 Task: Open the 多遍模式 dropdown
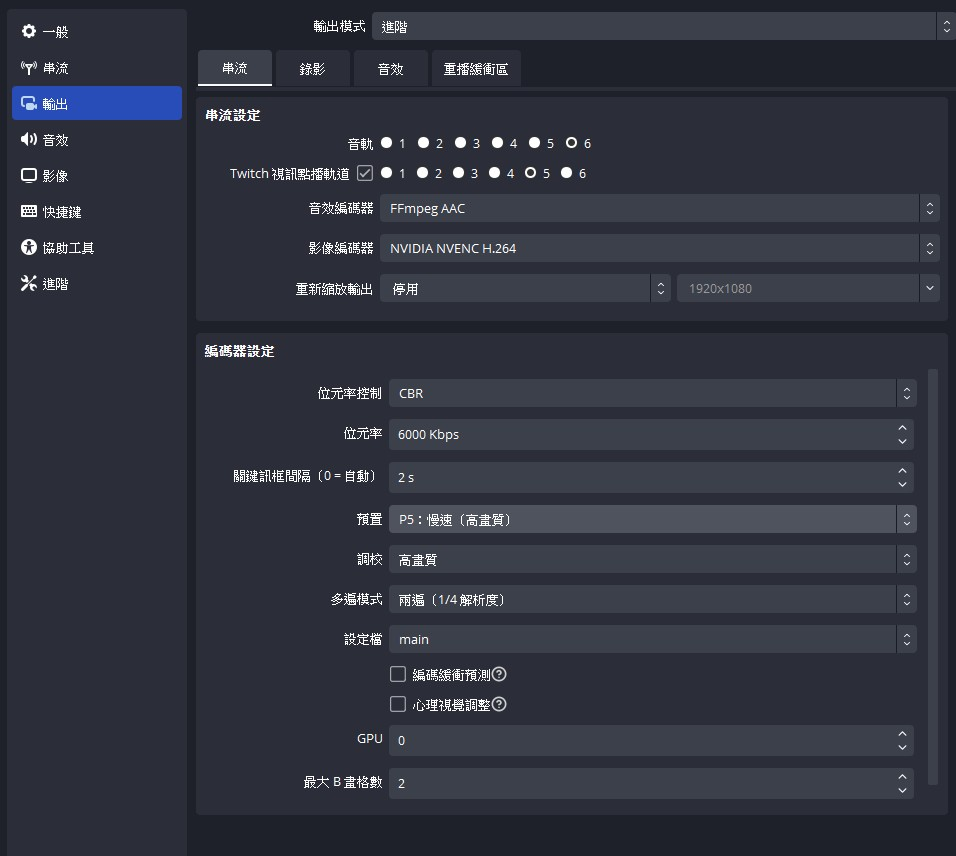(652, 599)
